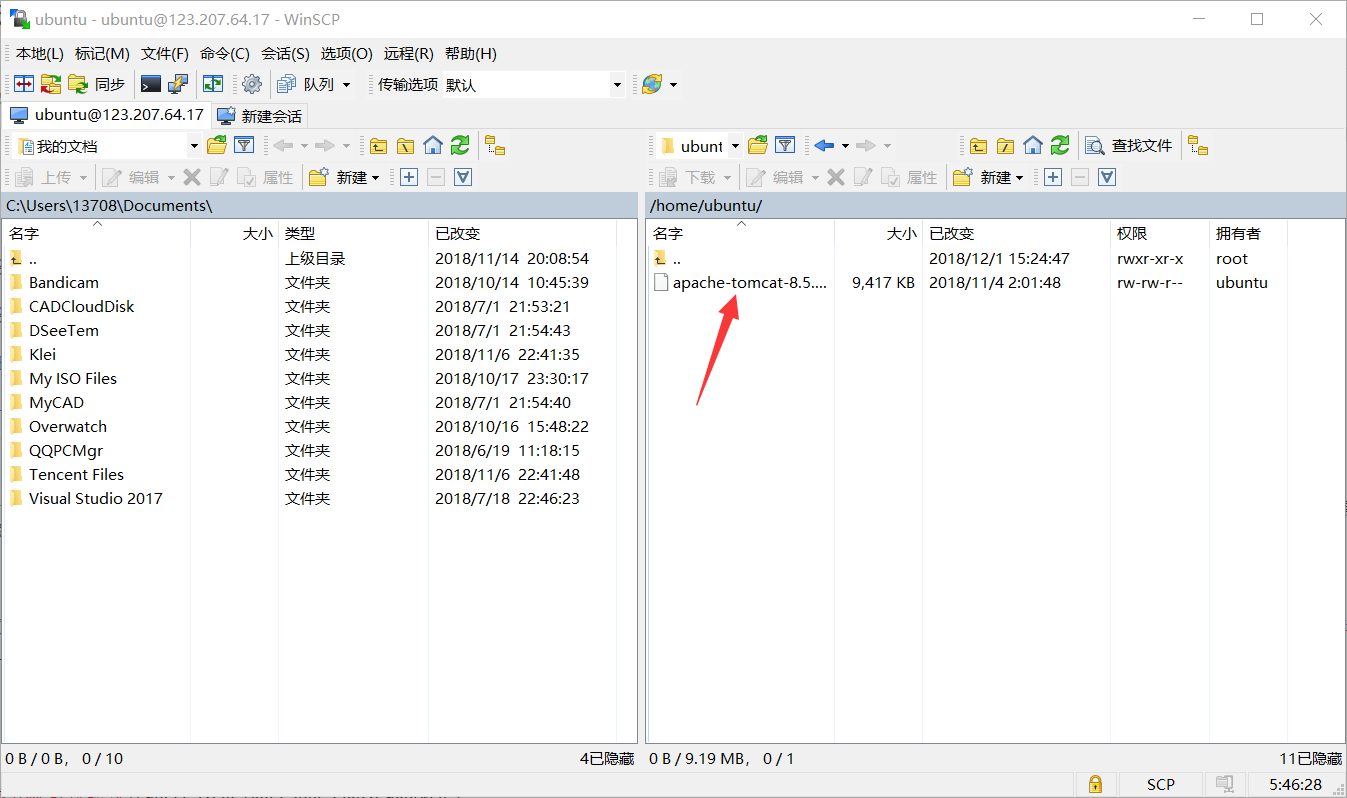The width and height of the screenshot is (1347, 798).
Task: Go to root directory in remote panel
Action: point(1005,146)
